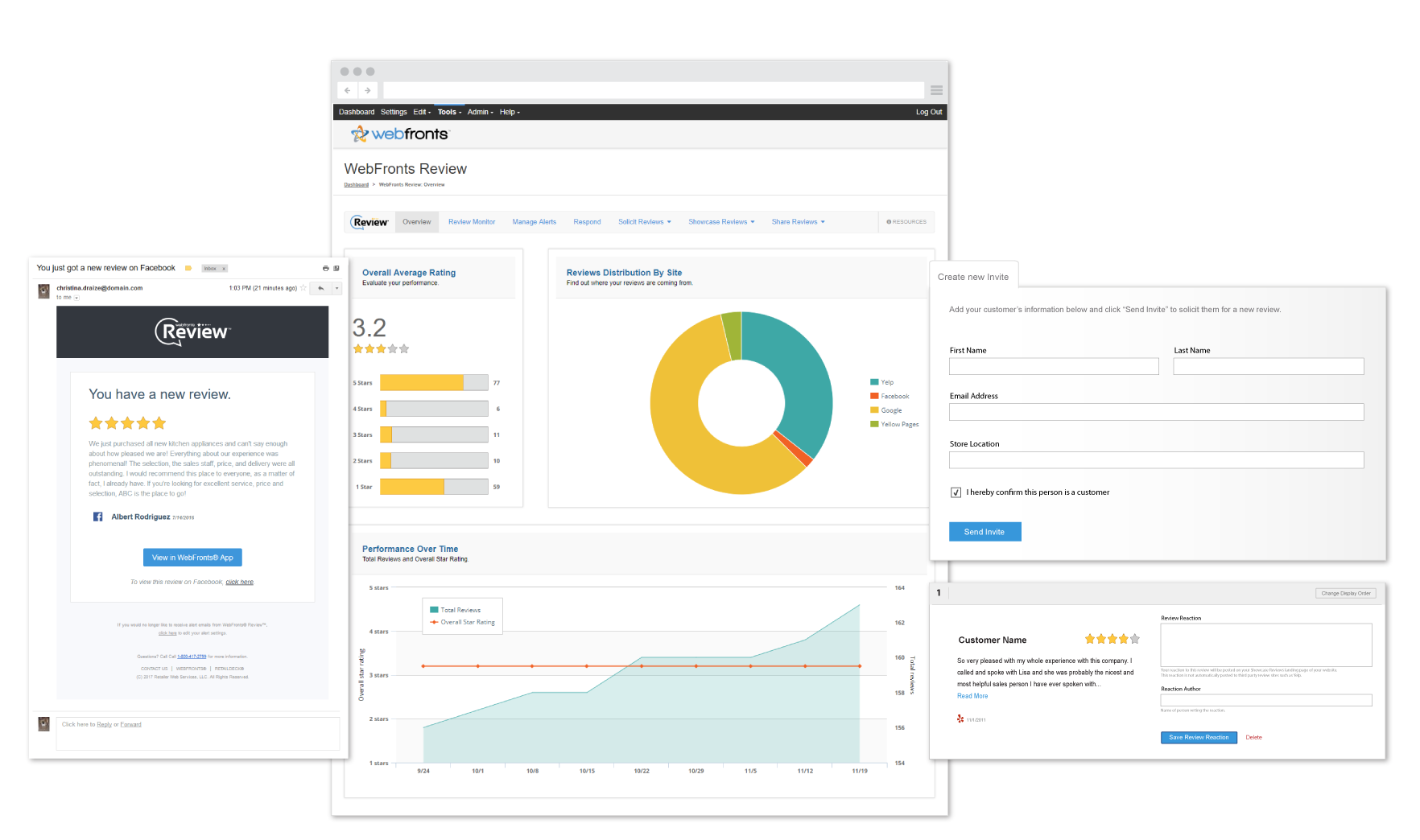Click the Review Reaction text area

[1266, 644]
